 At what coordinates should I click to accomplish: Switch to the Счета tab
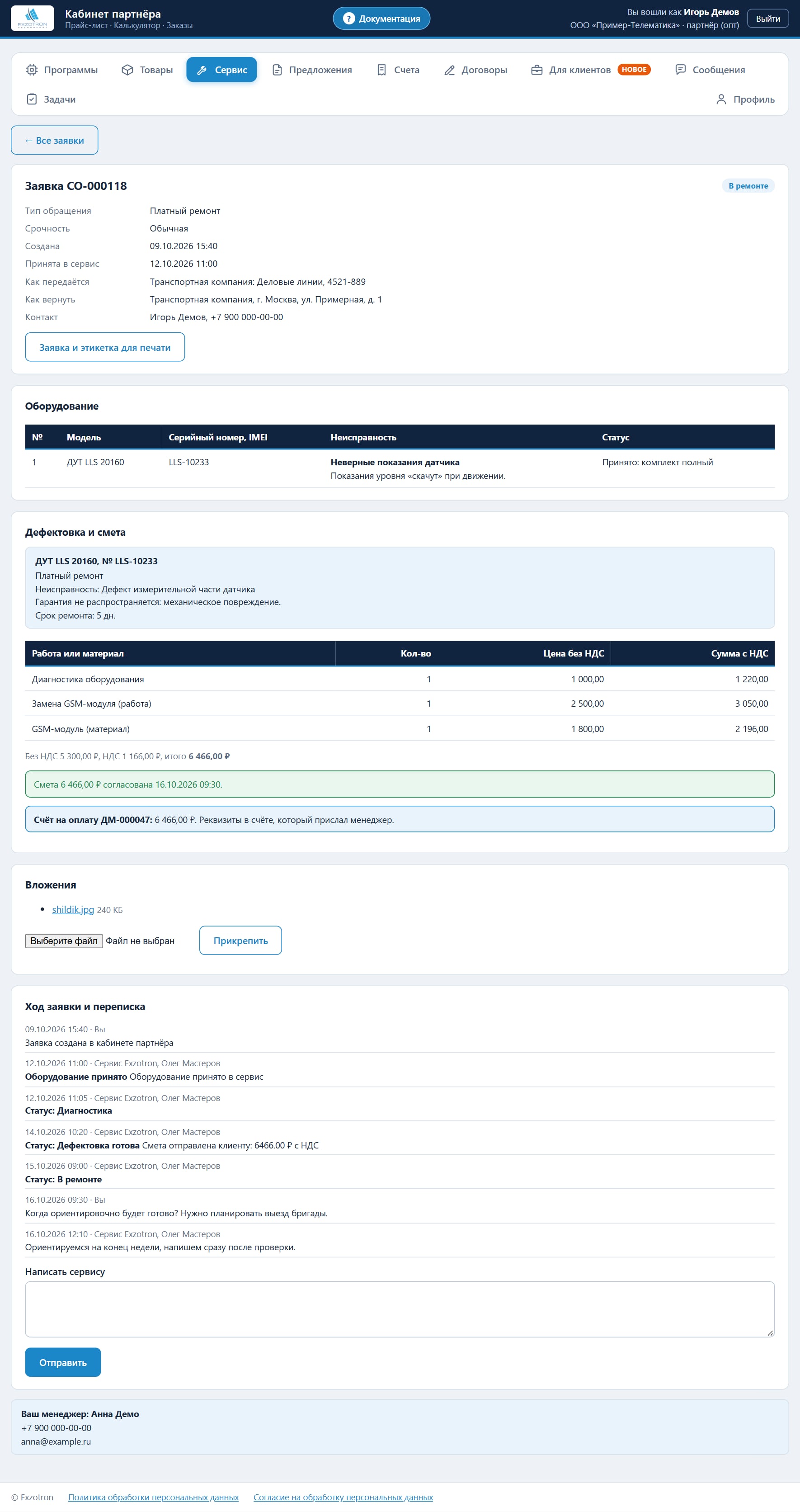pyautogui.click(x=398, y=70)
